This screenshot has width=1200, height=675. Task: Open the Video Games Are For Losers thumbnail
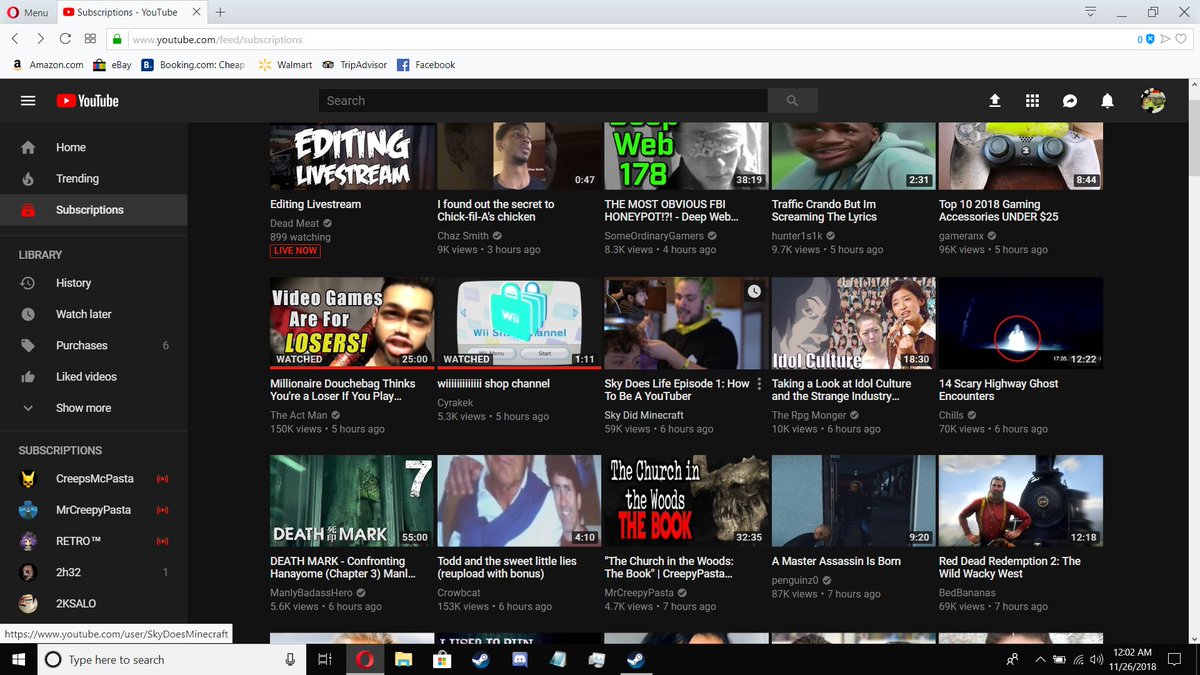click(x=352, y=323)
